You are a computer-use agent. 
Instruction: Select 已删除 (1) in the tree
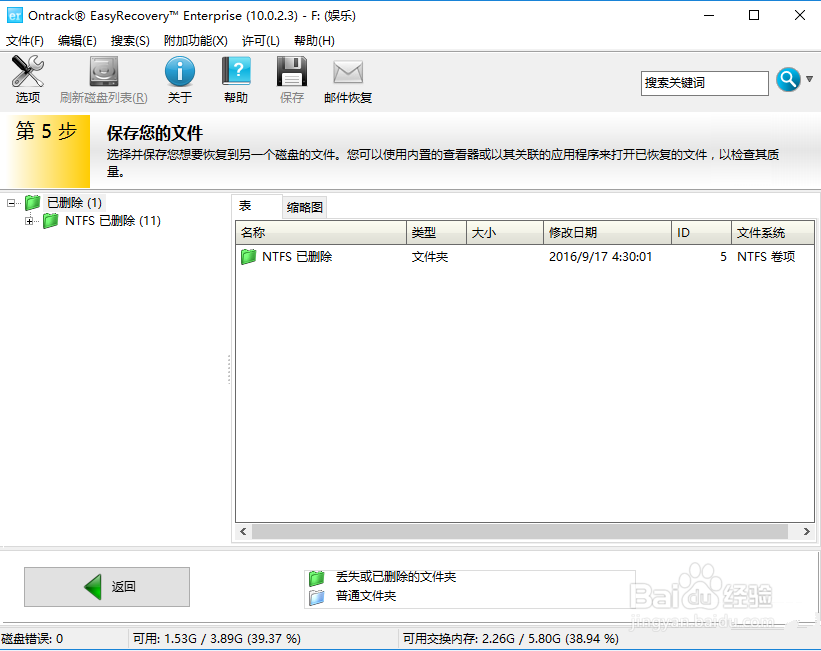[x=74, y=203]
